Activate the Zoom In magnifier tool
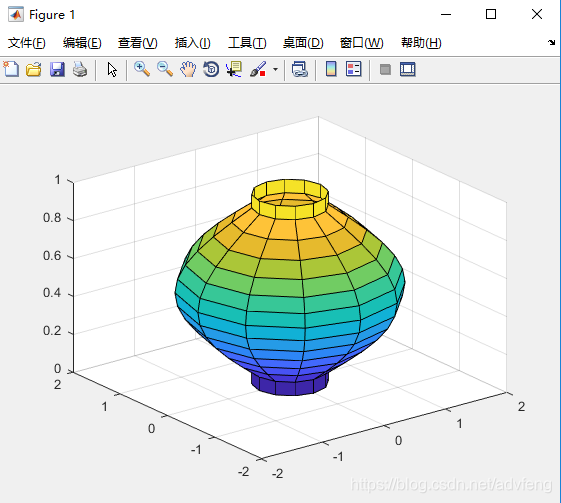Viewport: 561px width, 503px height. [142, 69]
